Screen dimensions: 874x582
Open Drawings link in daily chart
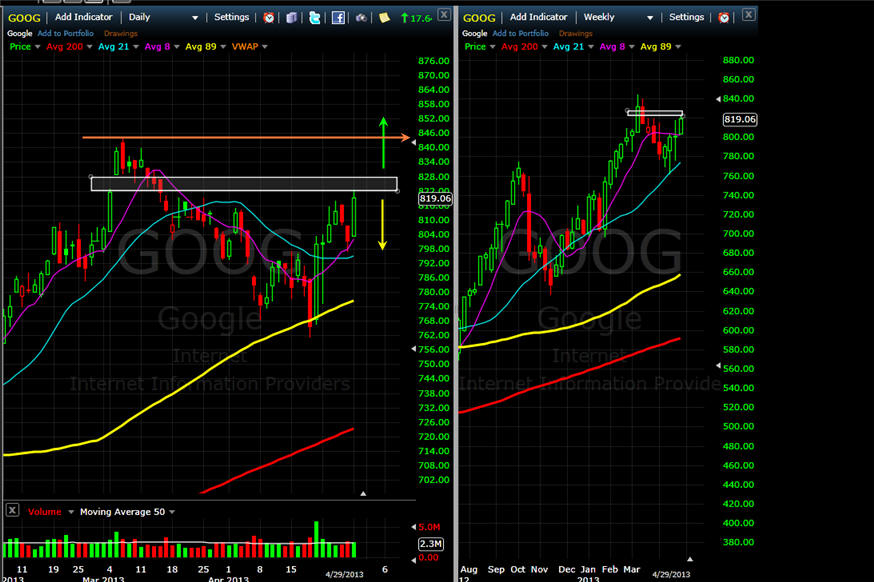coord(120,33)
